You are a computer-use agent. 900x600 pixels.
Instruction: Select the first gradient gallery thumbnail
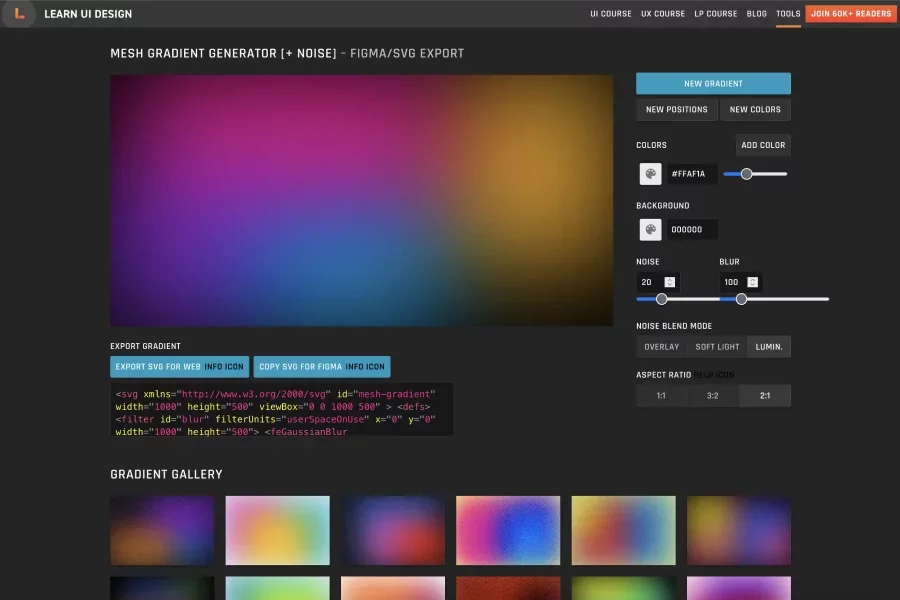pos(162,530)
